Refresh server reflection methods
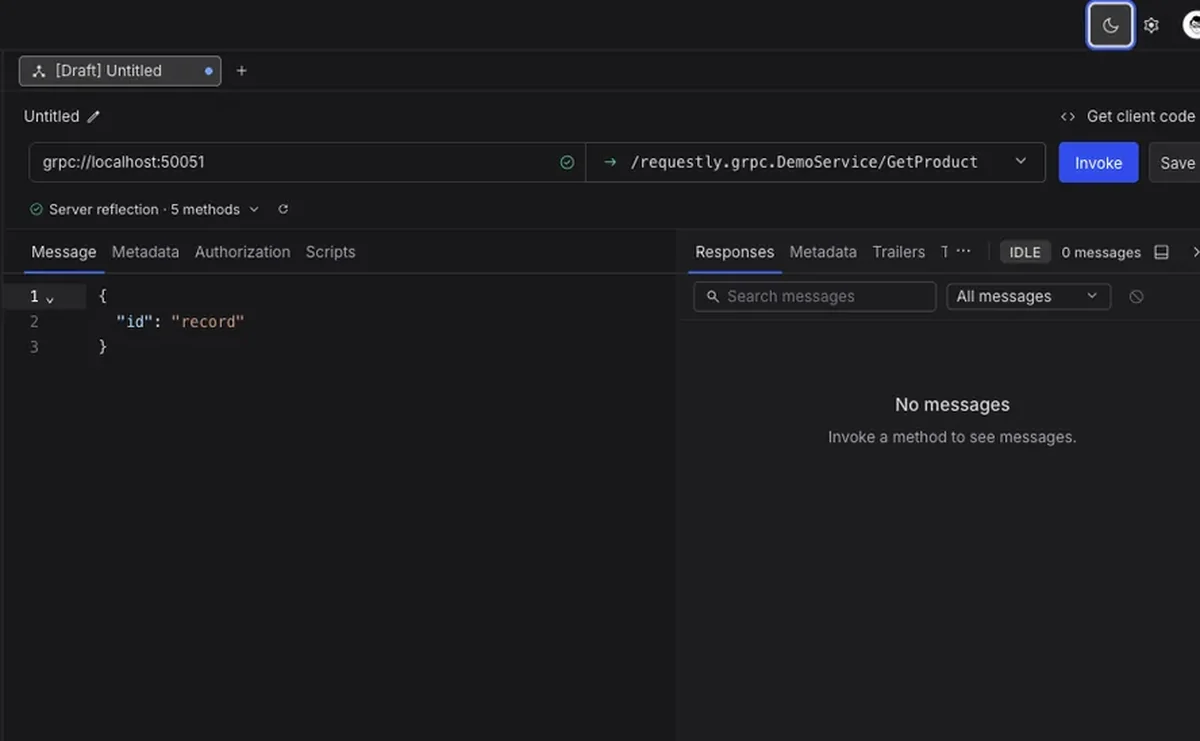This screenshot has height=741, width=1200. click(283, 209)
